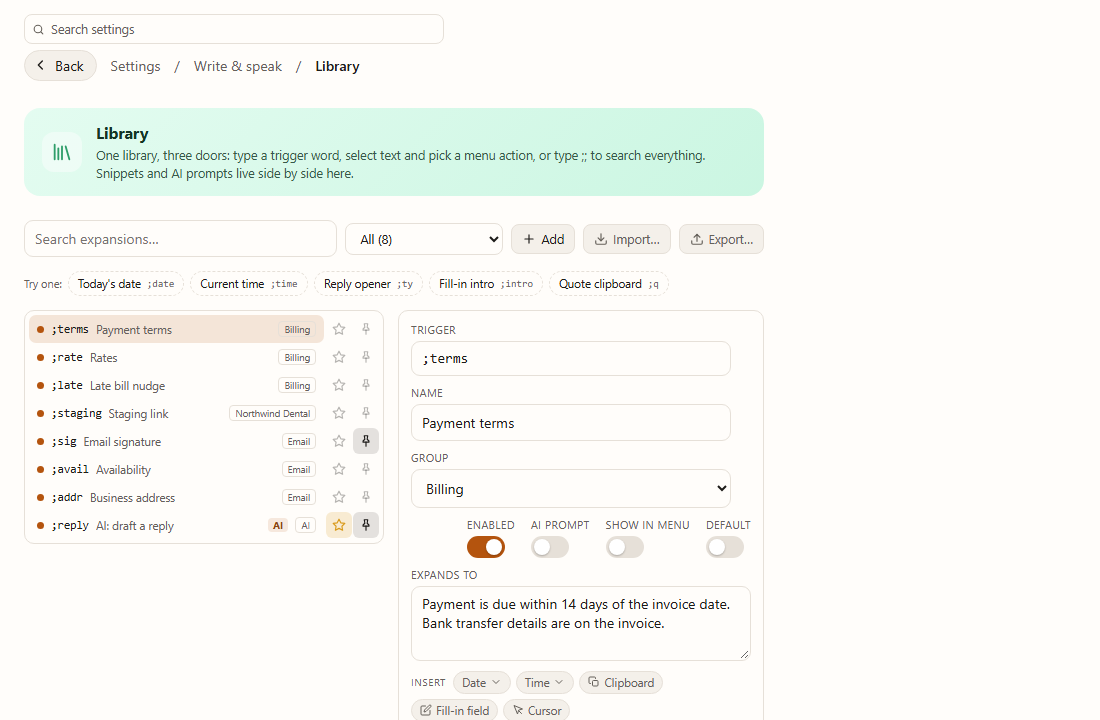1100x720 pixels.
Task: Select the ;sig Email signature row
Action: [x=176, y=441]
